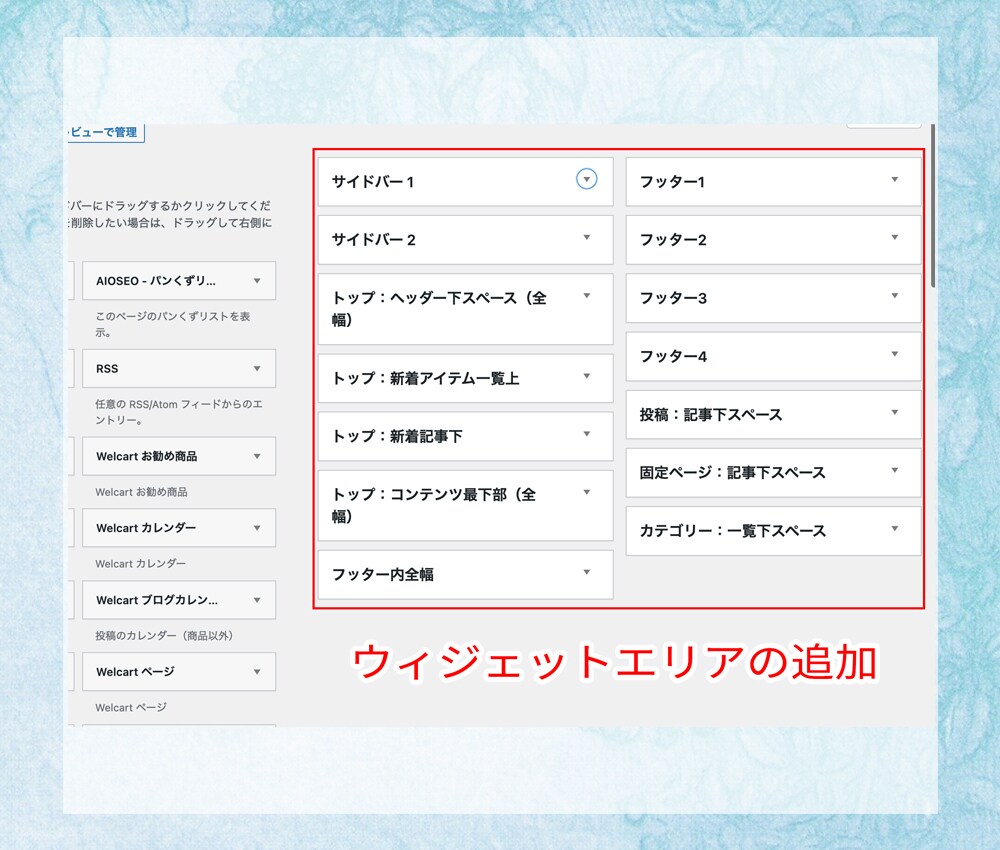Viewport: 1000px width, 850px height.
Task: Click 固定ページ：記事下スペース title text
Action: coord(733,473)
